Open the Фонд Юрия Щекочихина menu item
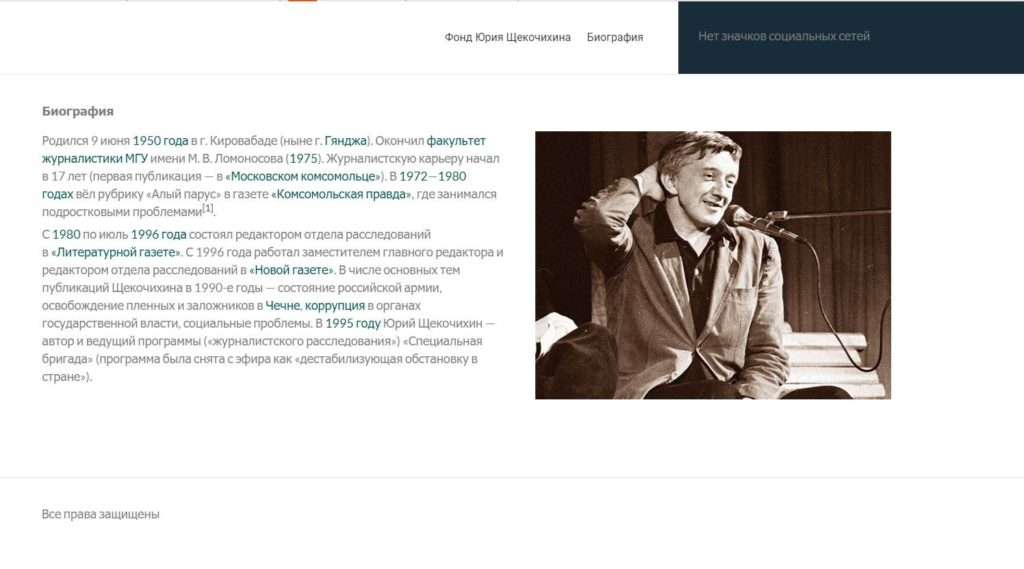This screenshot has height=569, width=1024. (507, 37)
